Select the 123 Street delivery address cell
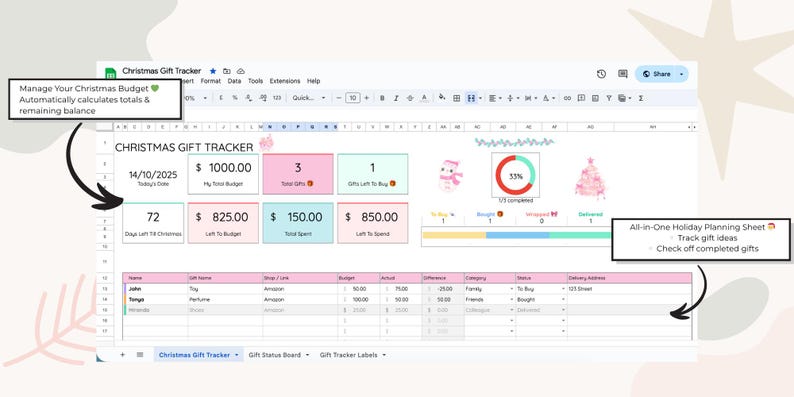794x397 pixels. tap(629, 289)
